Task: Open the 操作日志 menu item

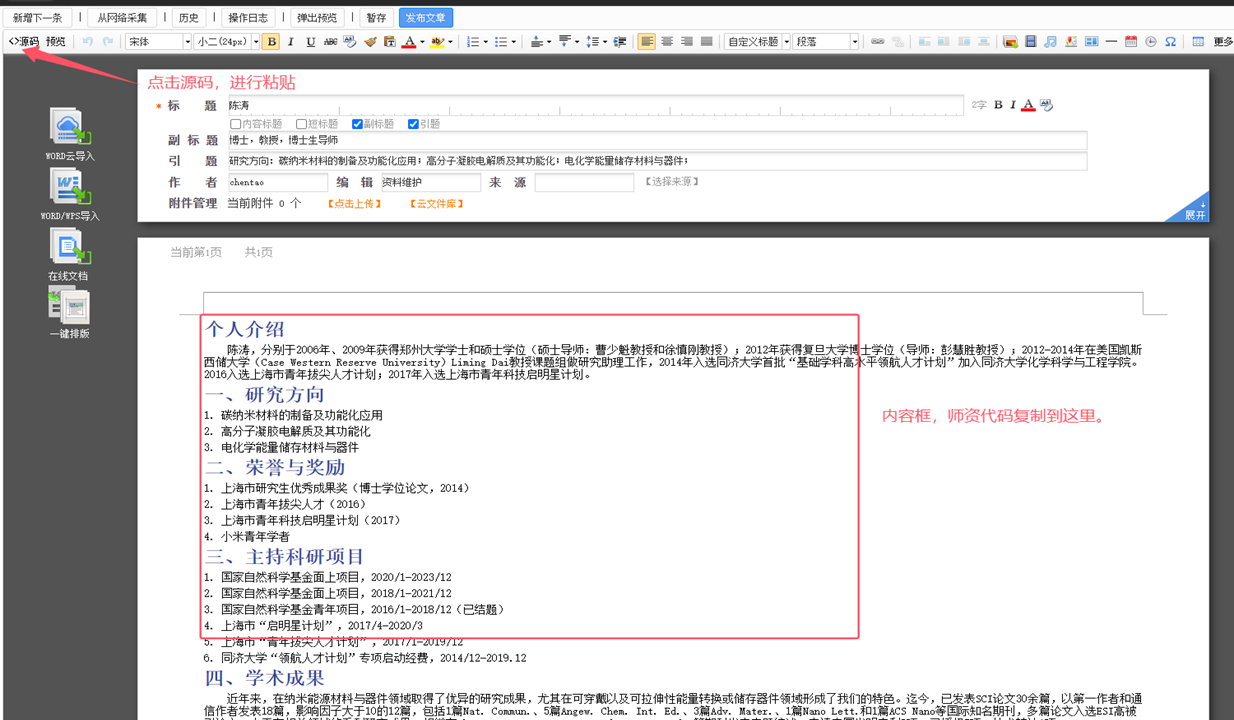Action: coord(248,18)
